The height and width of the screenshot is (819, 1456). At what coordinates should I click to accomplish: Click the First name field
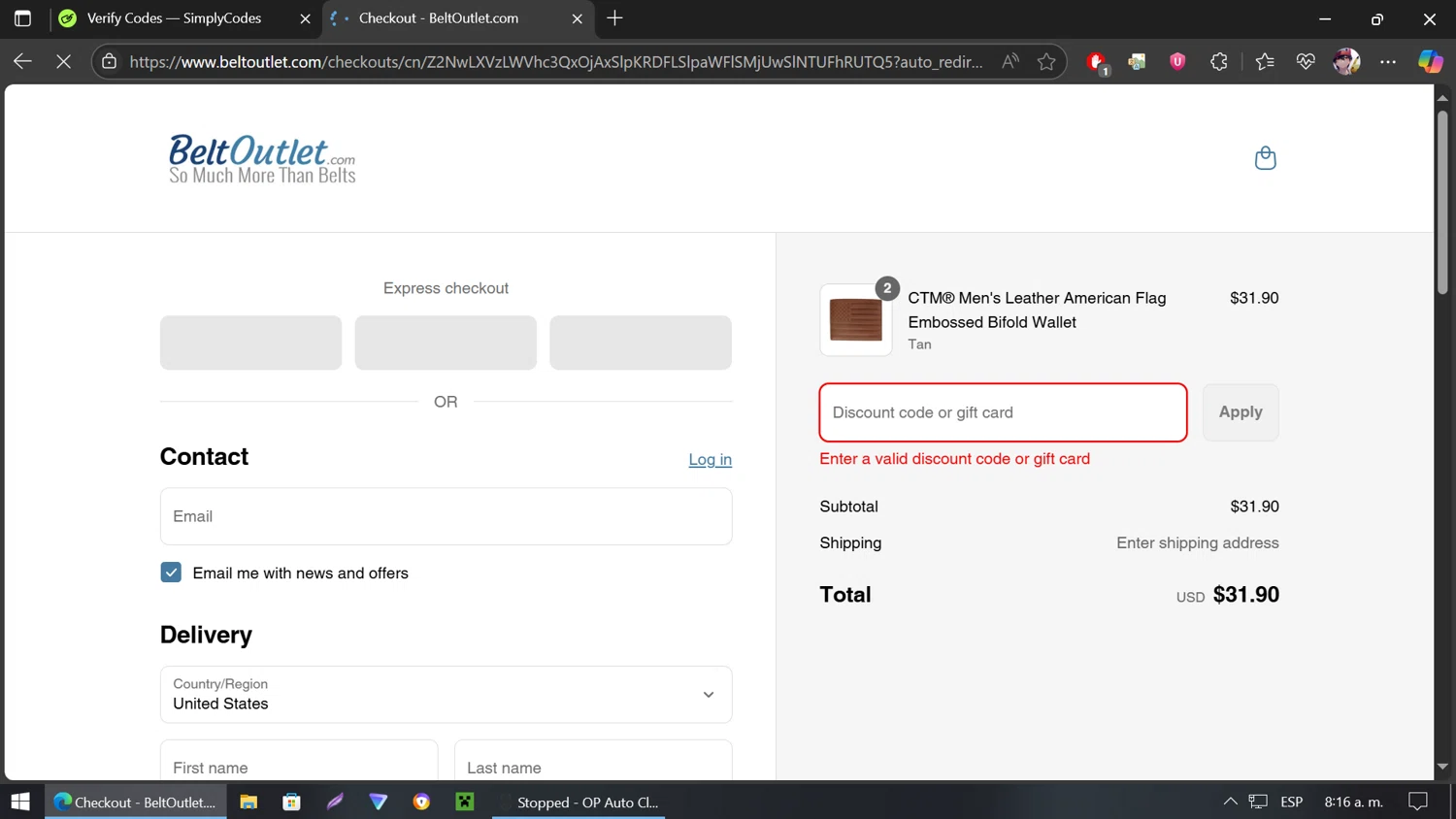coord(299,763)
